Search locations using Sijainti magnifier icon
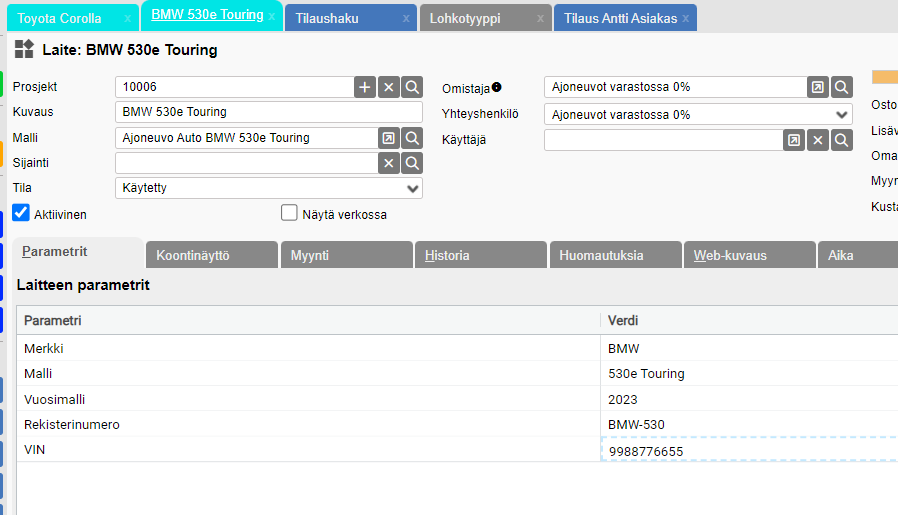Image resolution: width=898 pixels, height=515 pixels. 412,163
